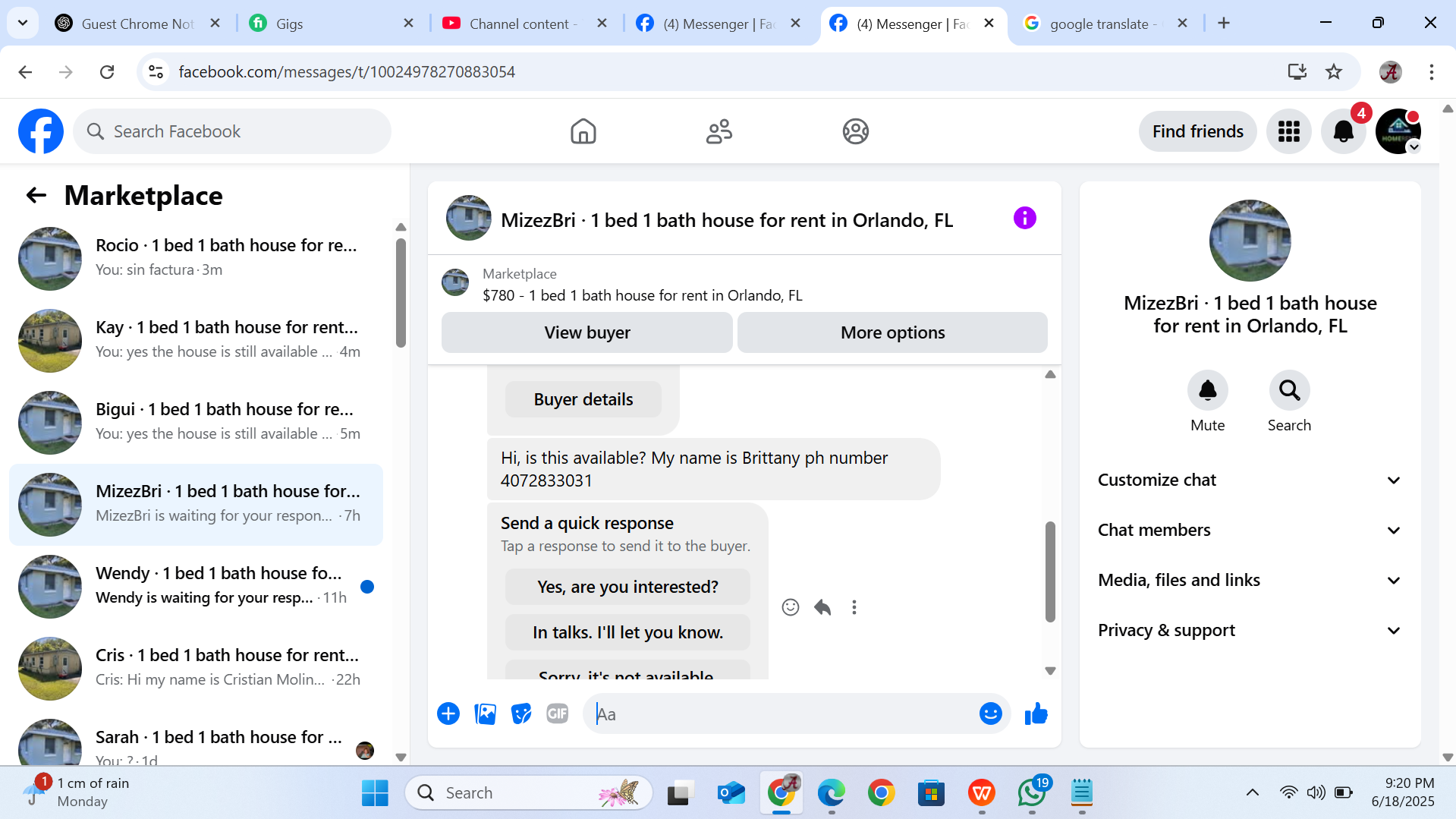This screenshot has width=1456, height=819.
Task: Reply to the quick response message
Action: click(x=822, y=607)
